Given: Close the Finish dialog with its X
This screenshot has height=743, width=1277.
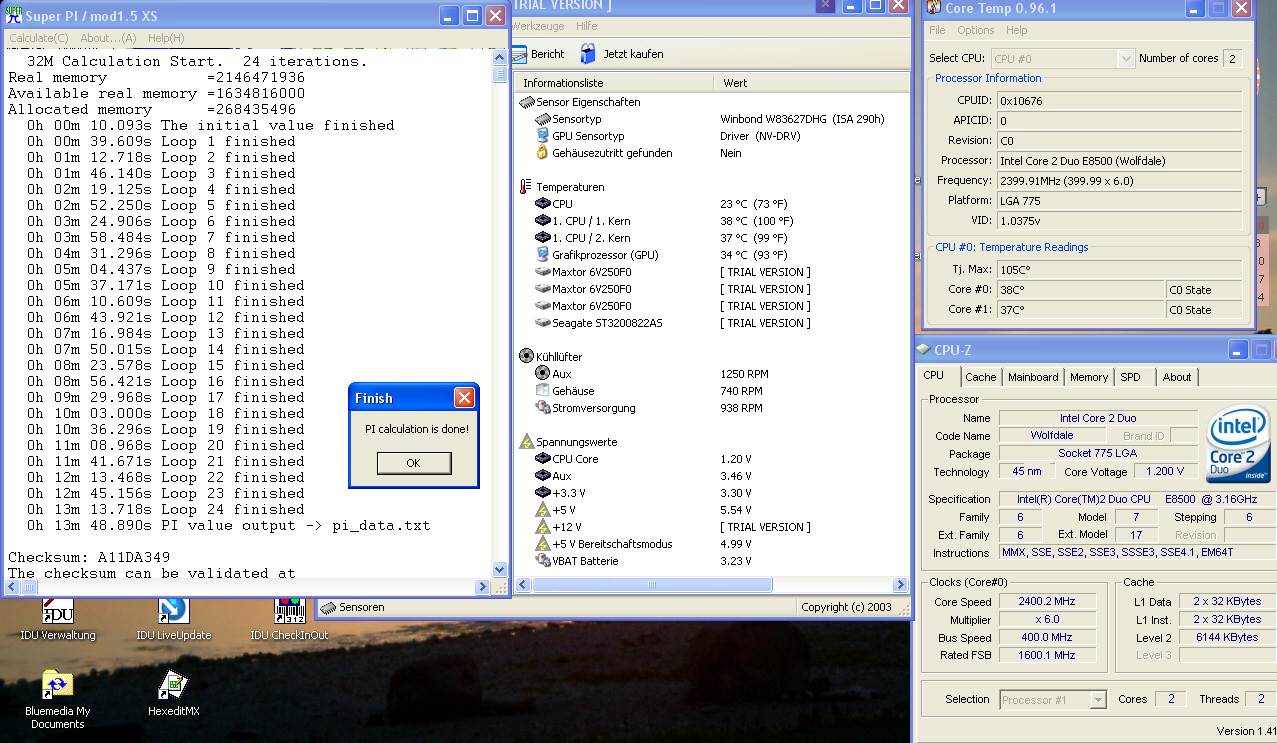Looking at the screenshot, I should coord(464,398).
